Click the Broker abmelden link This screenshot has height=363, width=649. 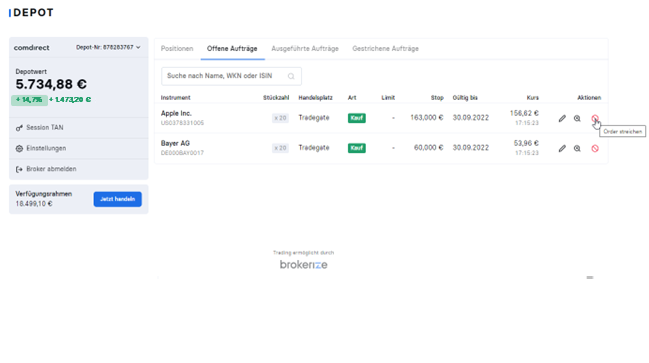pos(51,169)
